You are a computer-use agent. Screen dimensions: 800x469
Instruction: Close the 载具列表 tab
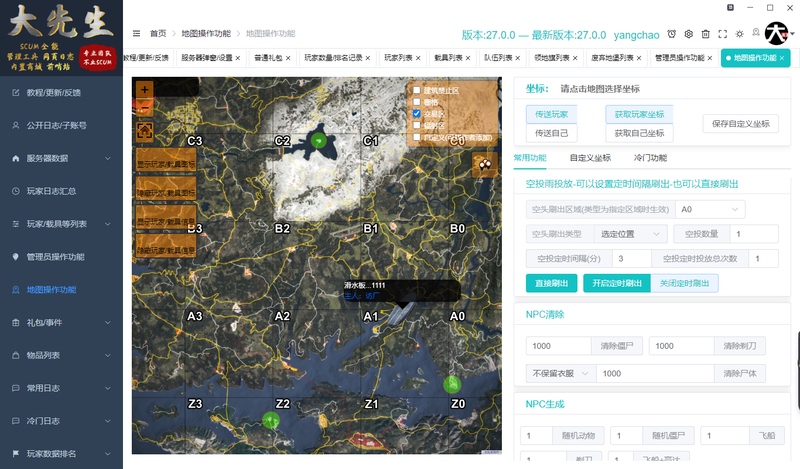pyautogui.click(x=468, y=58)
